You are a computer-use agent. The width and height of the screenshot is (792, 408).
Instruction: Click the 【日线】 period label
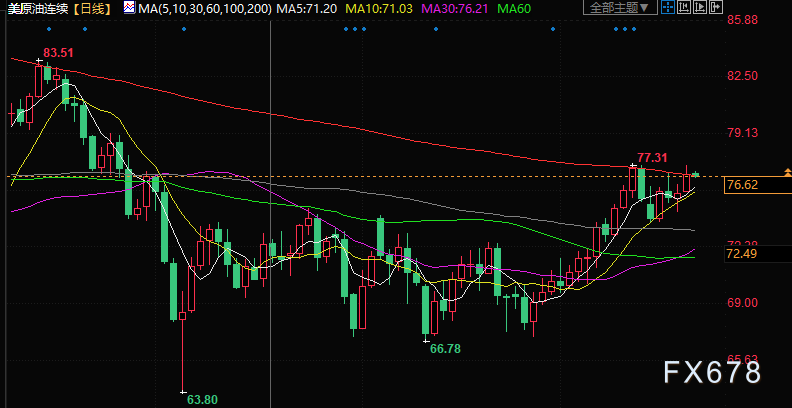point(94,8)
